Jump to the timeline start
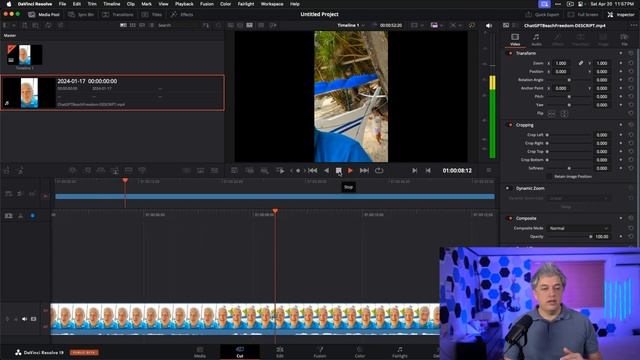640x360 pixels. click(313, 171)
